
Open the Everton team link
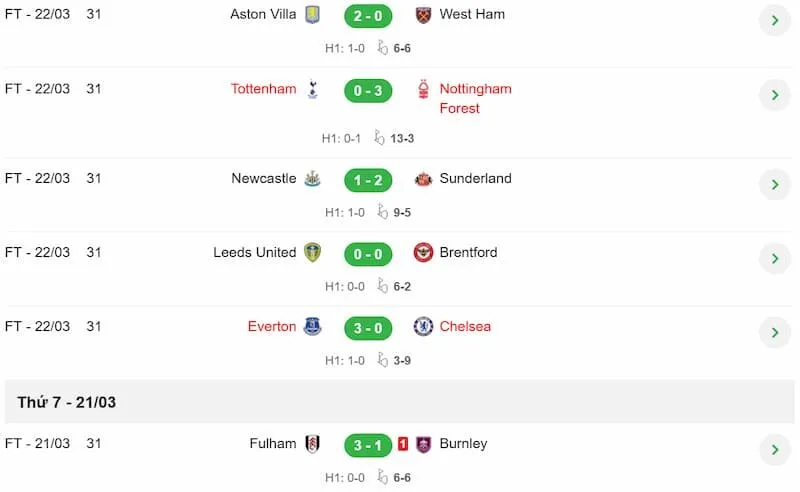pos(272,327)
